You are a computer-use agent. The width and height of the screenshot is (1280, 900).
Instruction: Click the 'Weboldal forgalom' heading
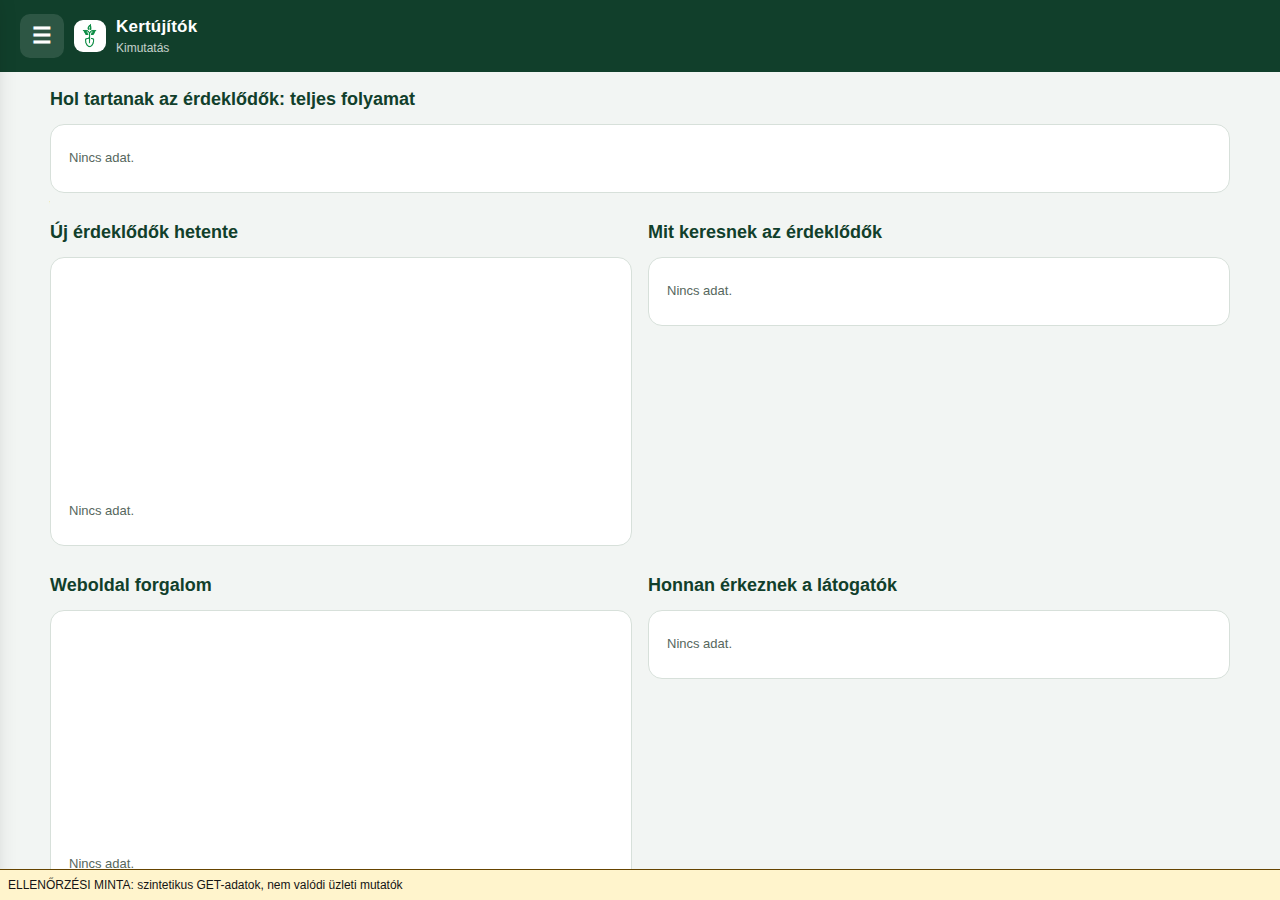coord(131,585)
